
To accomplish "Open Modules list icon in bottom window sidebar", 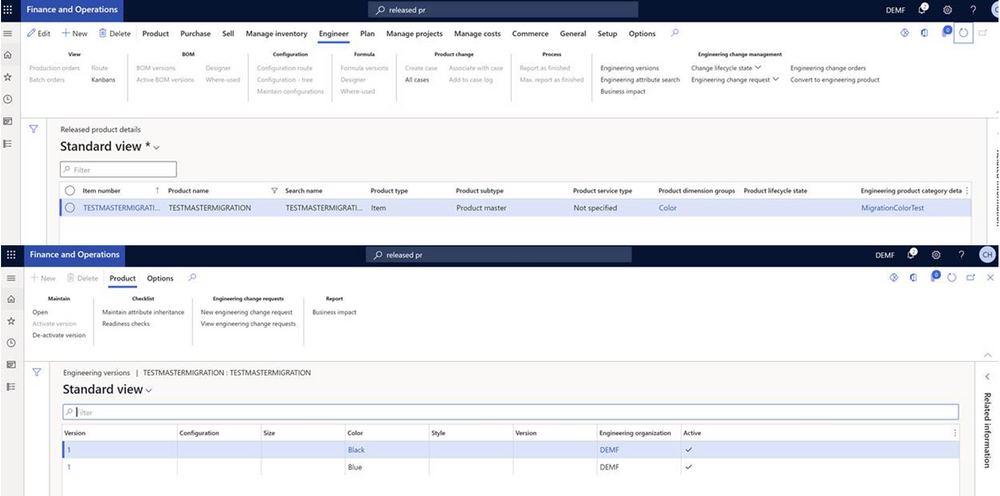I will pyautogui.click(x=11, y=387).
